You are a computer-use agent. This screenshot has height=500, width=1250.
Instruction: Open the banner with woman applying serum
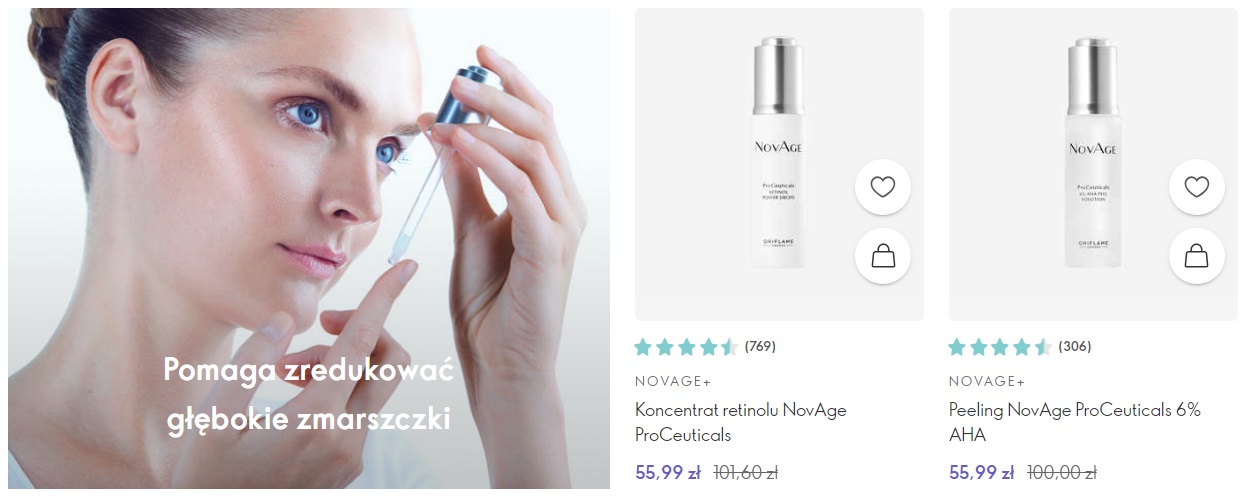click(x=309, y=249)
